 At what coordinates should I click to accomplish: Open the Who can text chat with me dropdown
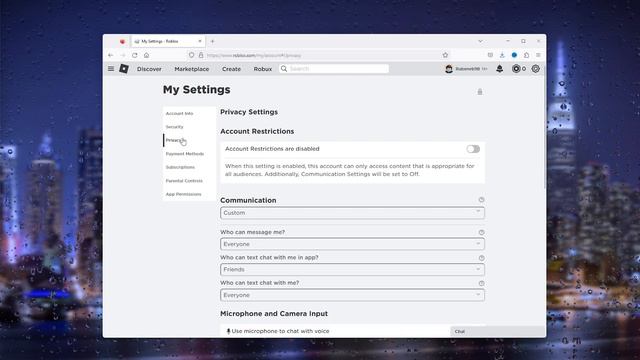point(352,295)
